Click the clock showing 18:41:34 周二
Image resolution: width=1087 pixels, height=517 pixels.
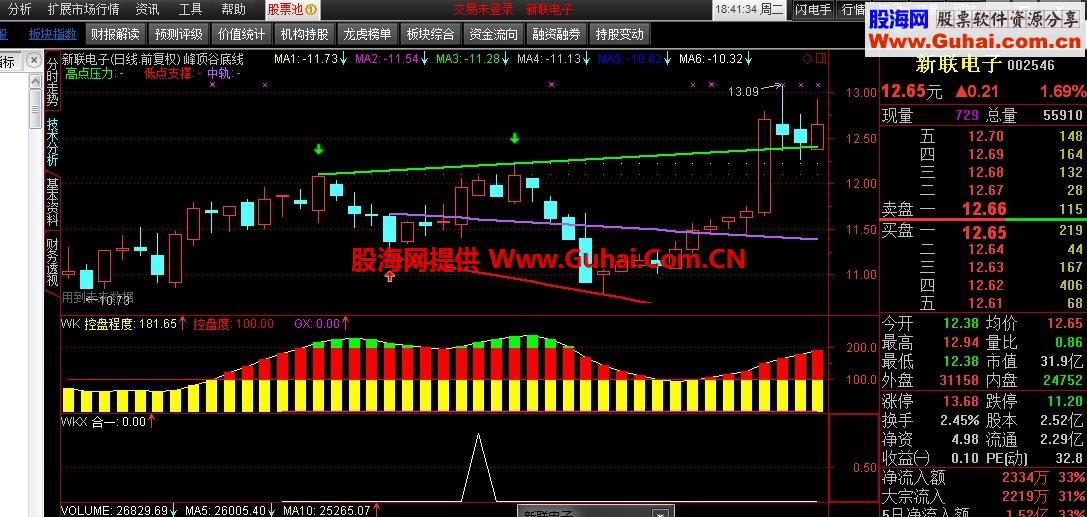tap(751, 9)
